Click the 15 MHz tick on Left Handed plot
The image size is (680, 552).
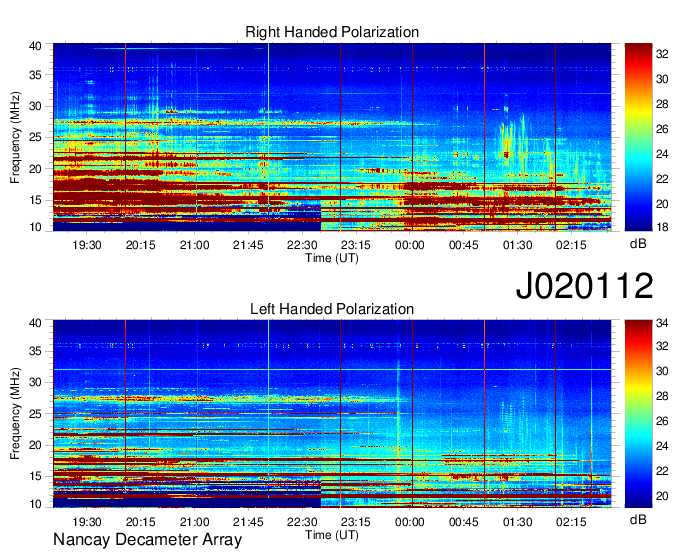click(x=35, y=477)
